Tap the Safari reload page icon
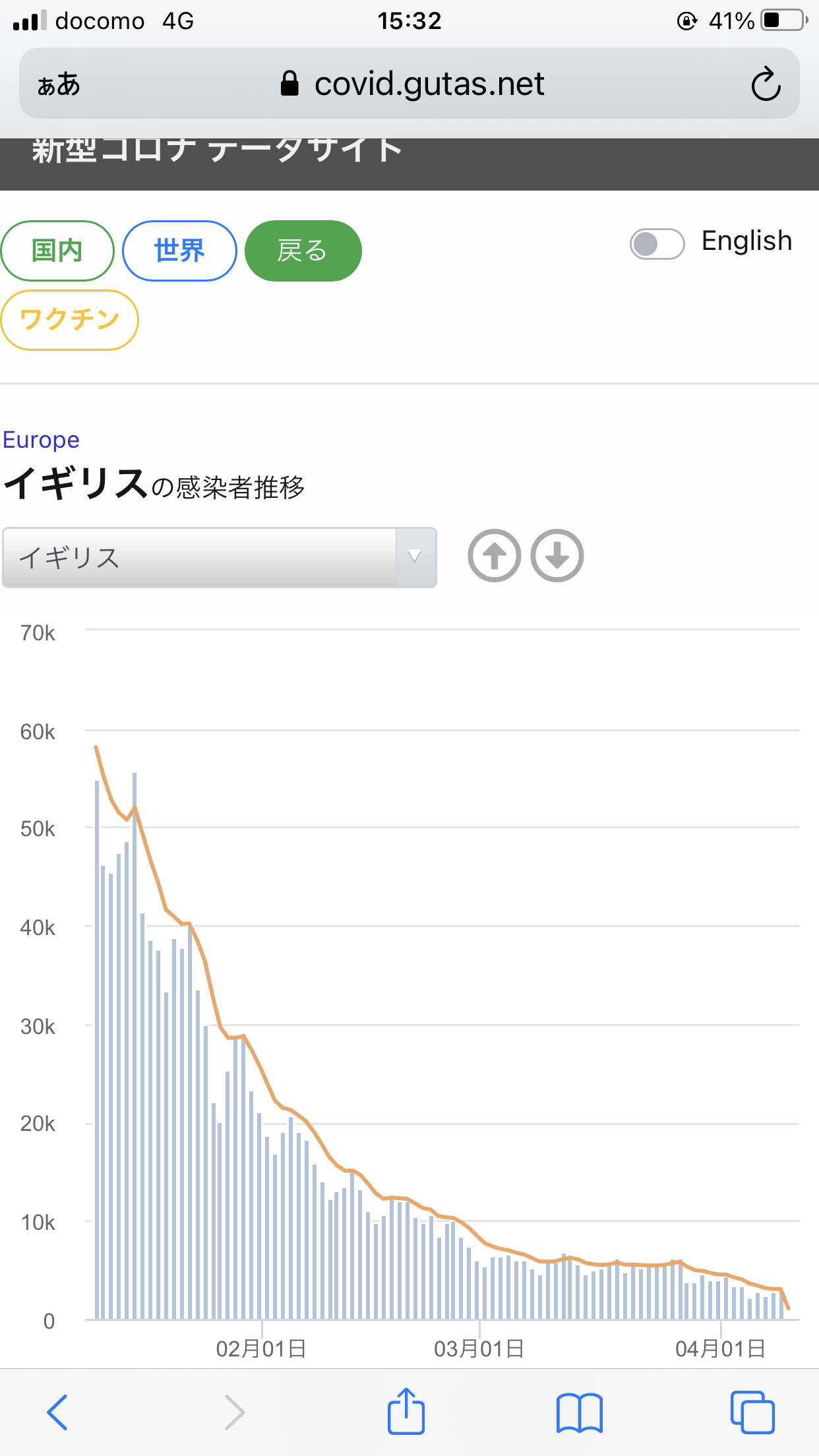 (x=766, y=84)
